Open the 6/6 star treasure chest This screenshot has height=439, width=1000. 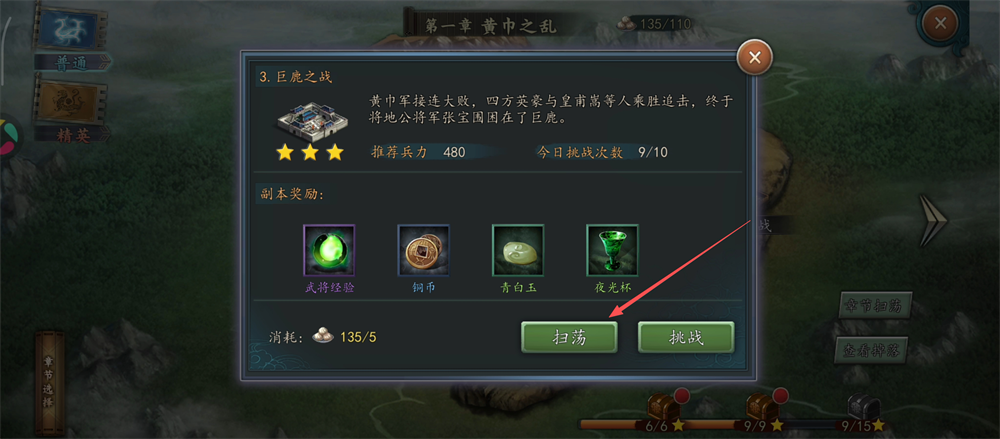coord(663,406)
